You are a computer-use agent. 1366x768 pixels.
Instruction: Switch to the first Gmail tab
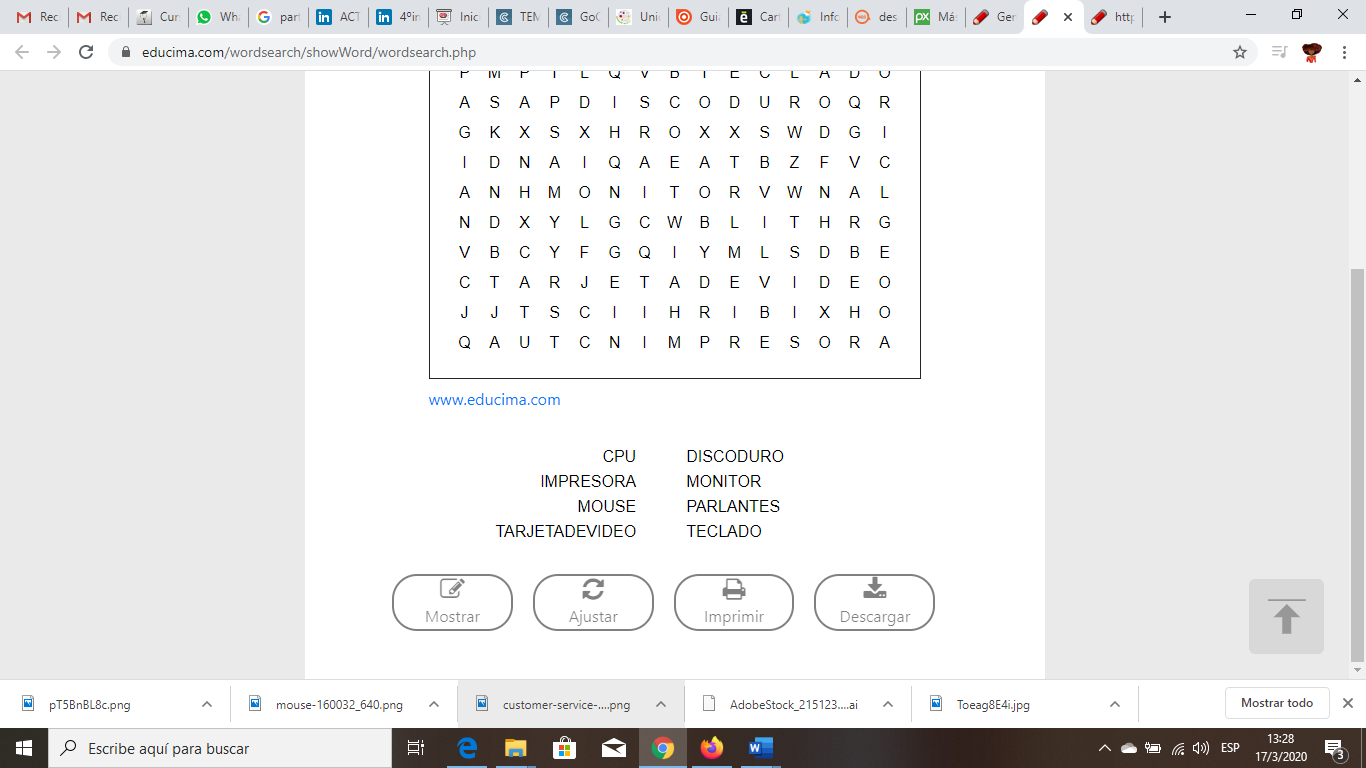(37, 17)
